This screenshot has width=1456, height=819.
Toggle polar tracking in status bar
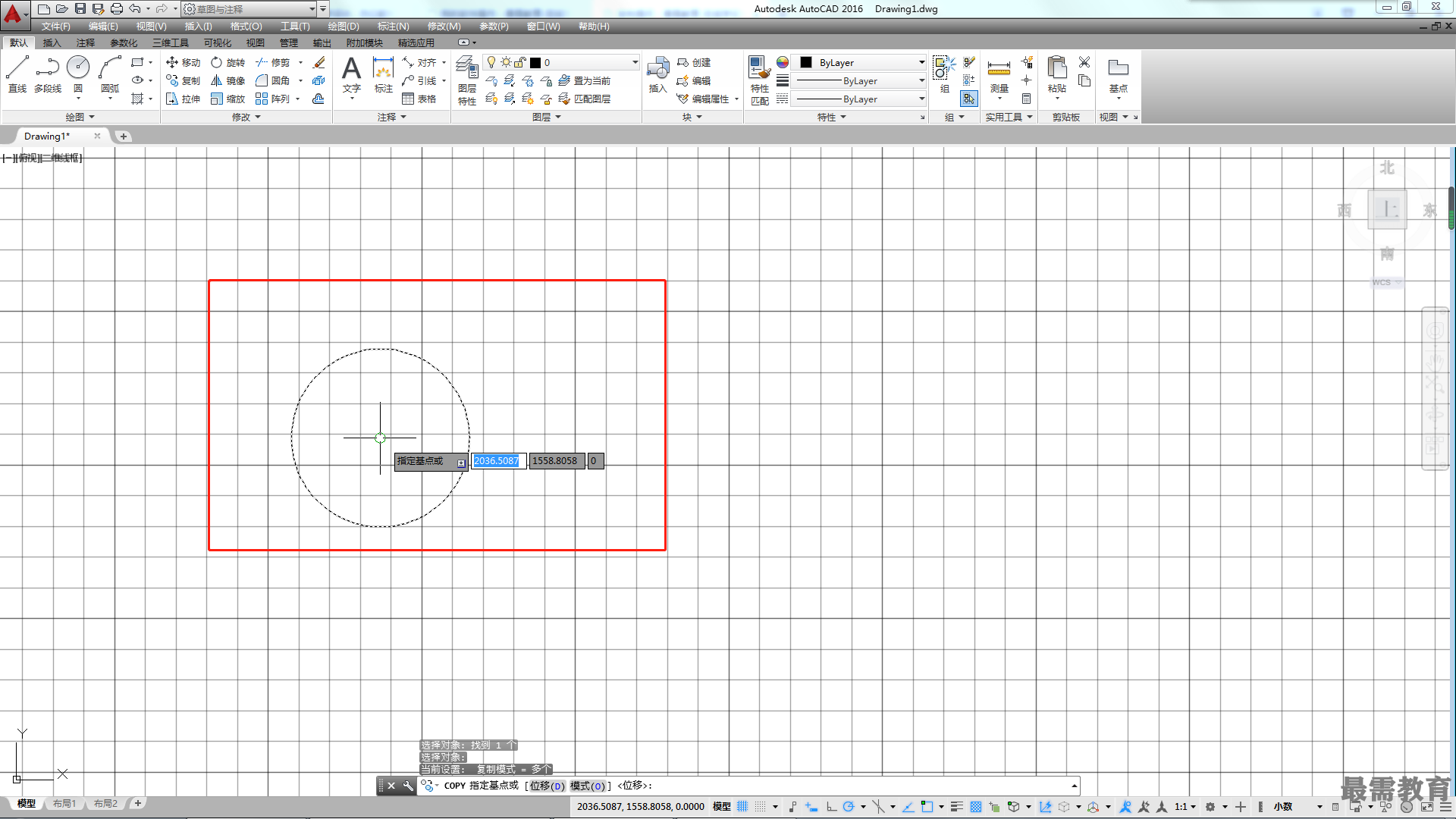pyautogui.click(x=849, y=807)
